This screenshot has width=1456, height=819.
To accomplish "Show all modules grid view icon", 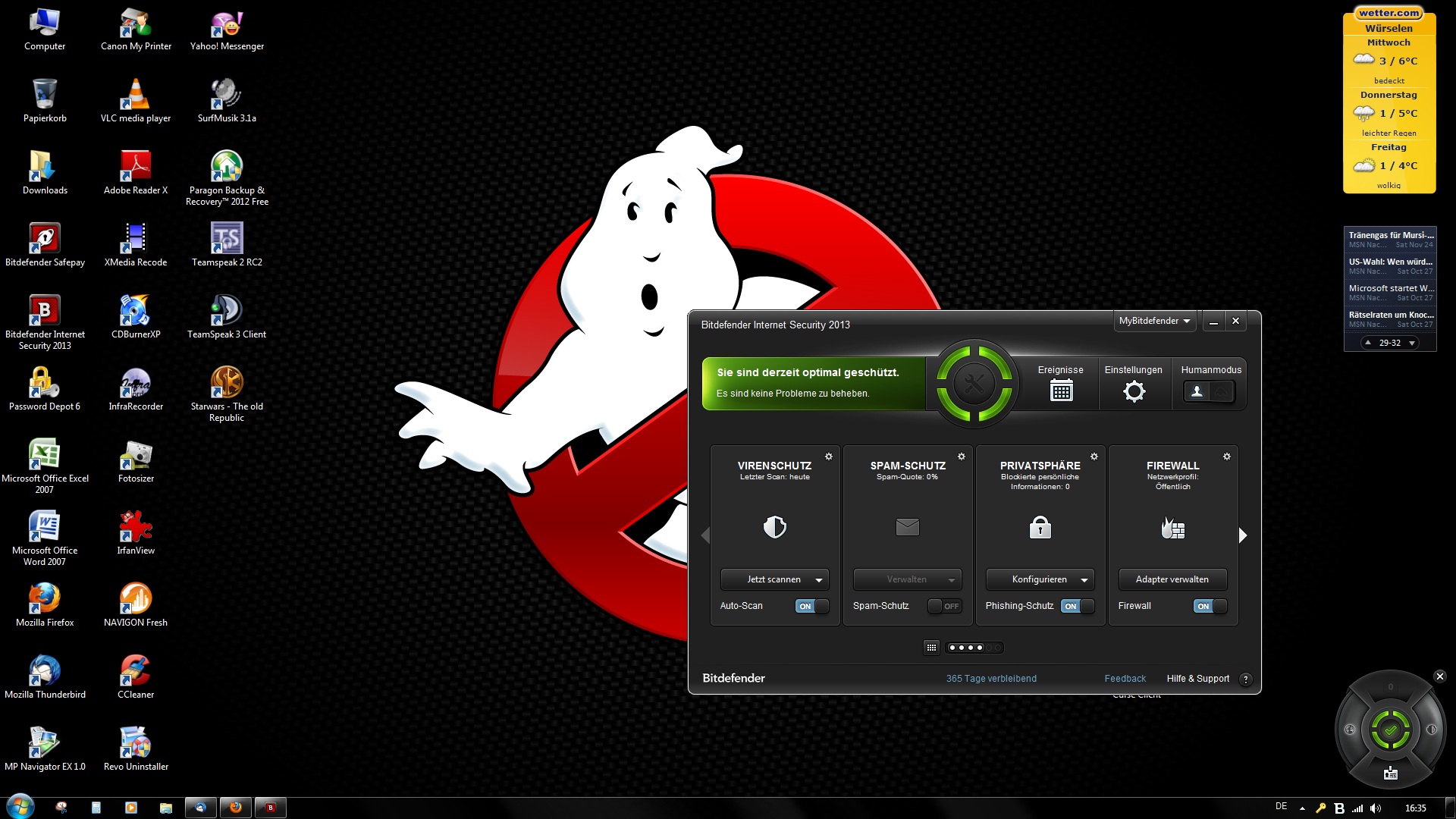I will pos(931,648).
